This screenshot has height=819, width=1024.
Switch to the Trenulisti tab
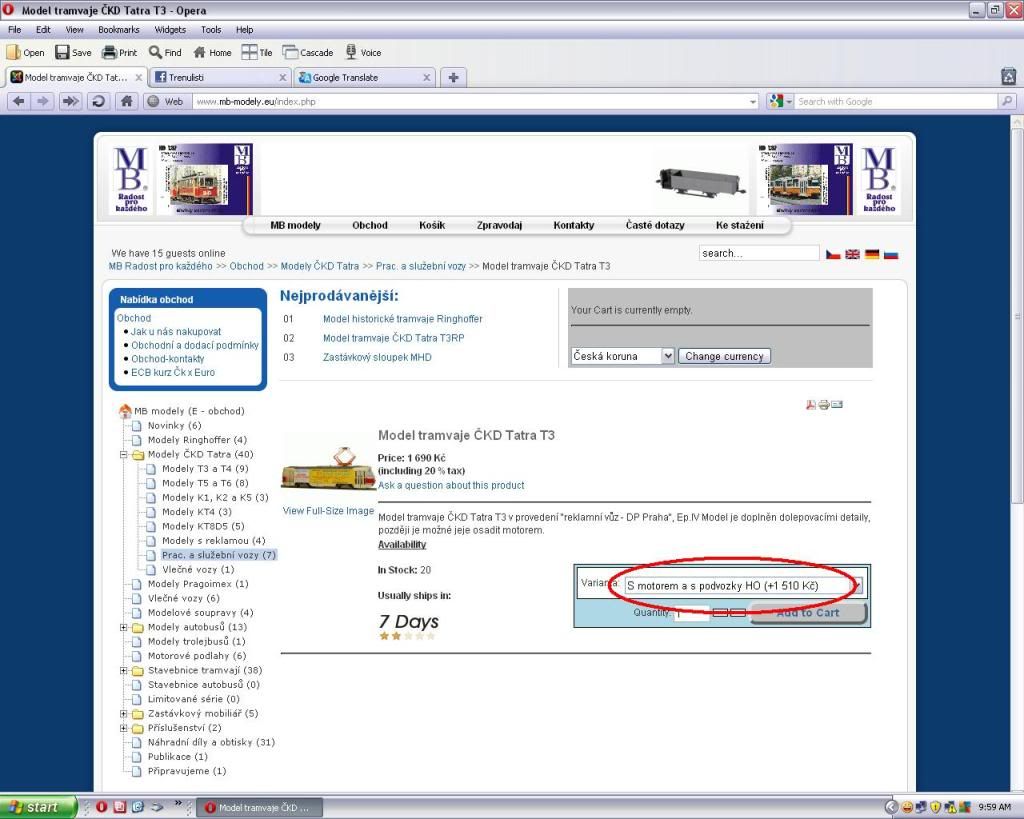220,77
